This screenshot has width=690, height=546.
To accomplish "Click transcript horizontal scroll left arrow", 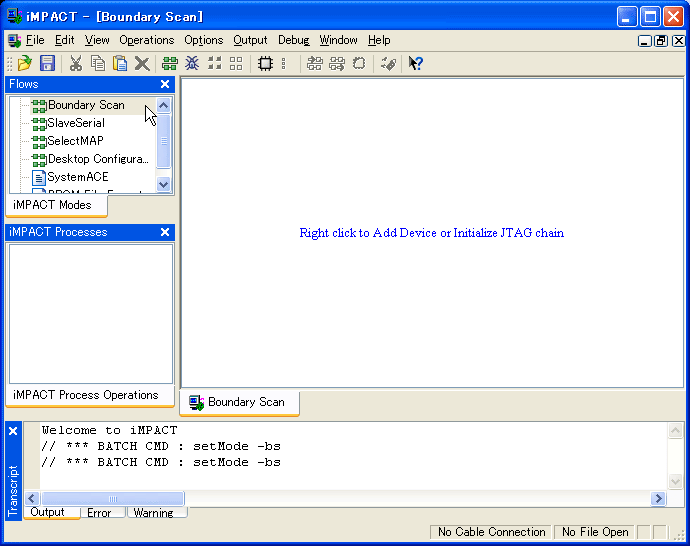I will click(32, 499).
